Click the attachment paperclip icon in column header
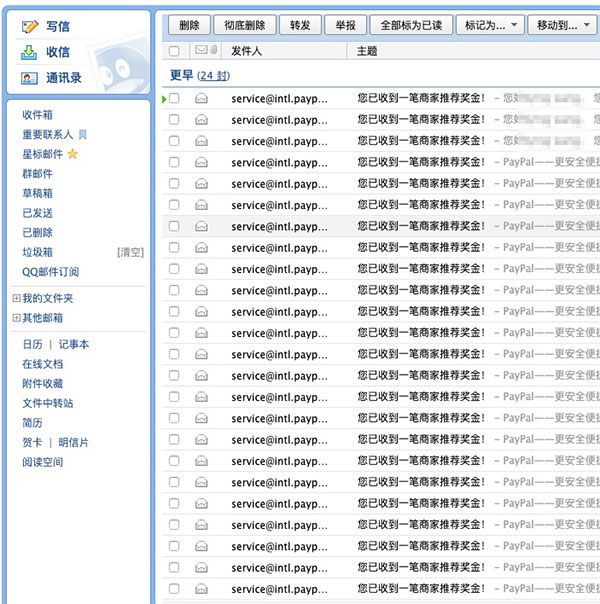Image resolution: width=600 pixels, height=604 pixels. coord(214,50)
